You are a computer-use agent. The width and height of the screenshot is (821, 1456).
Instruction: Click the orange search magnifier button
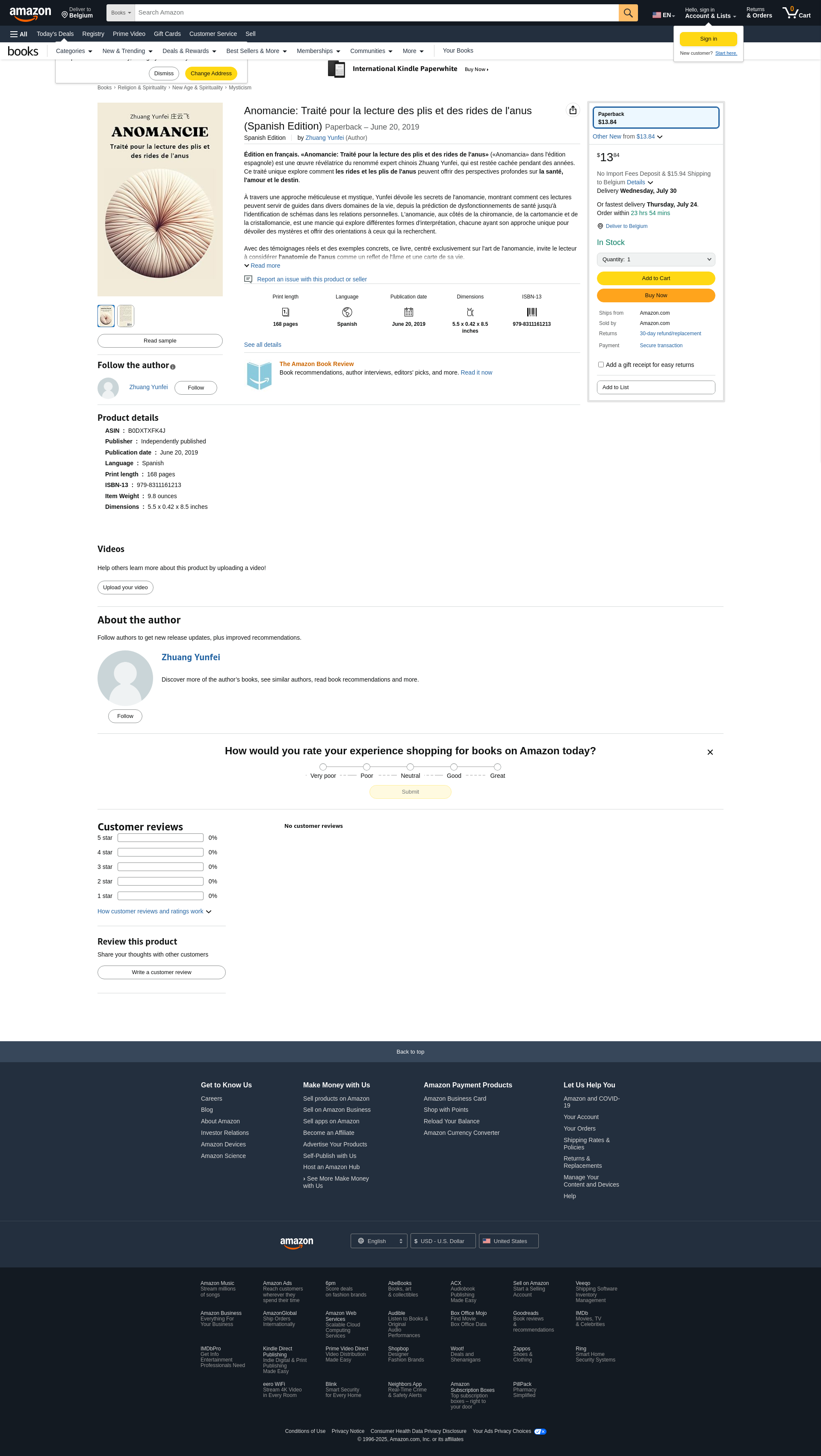click(x=628, y=12)
